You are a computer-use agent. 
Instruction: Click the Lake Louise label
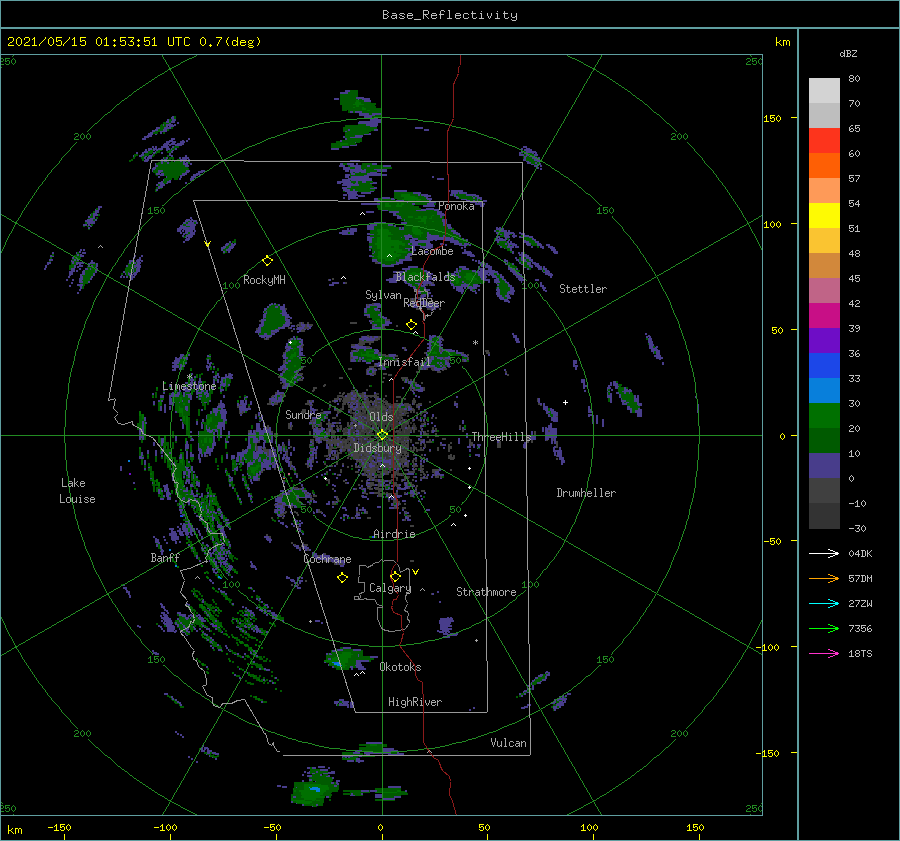pos(77,491)
